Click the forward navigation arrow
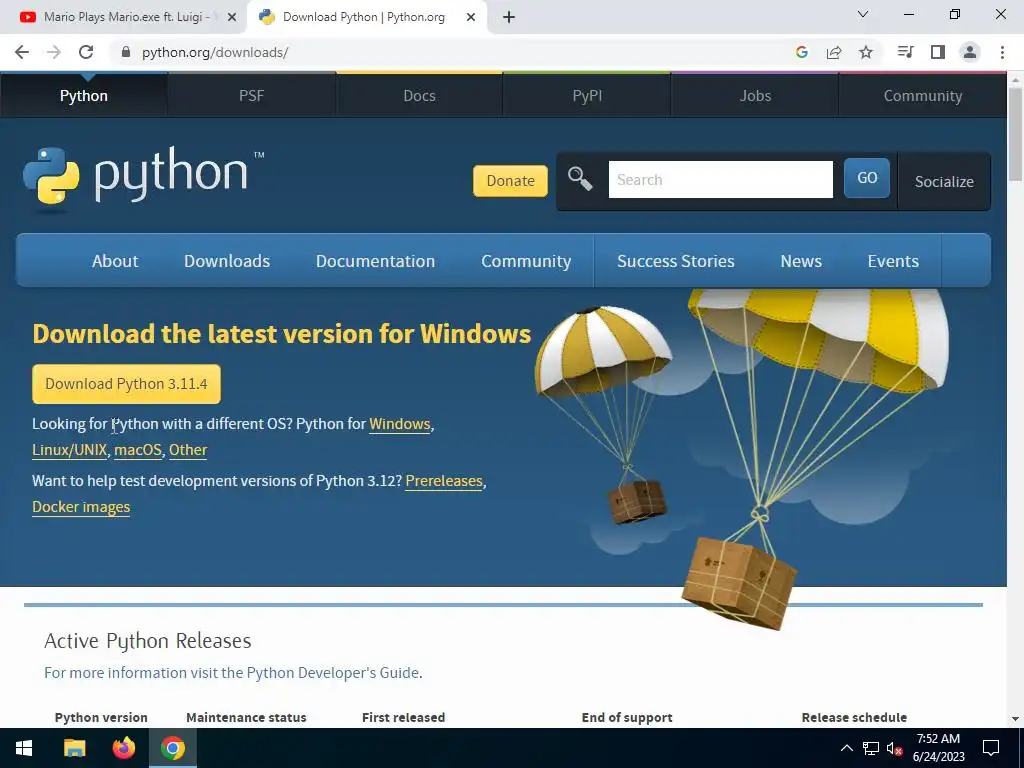Screen dimensions: 1024x768 coord(54,52)
